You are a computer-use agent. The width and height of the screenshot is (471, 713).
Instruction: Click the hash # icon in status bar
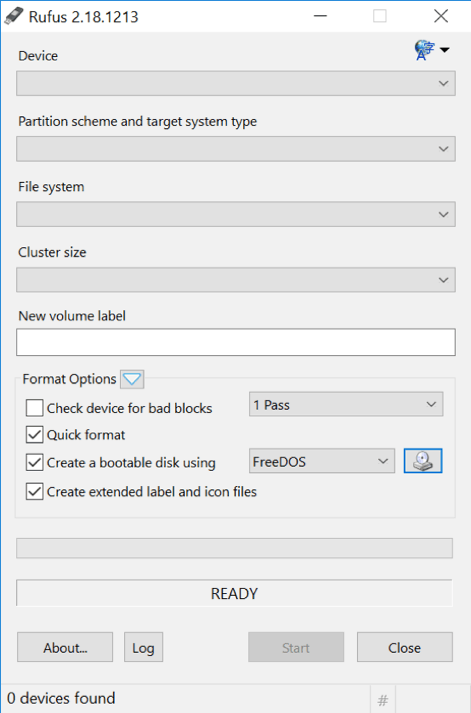click(383, 699)
